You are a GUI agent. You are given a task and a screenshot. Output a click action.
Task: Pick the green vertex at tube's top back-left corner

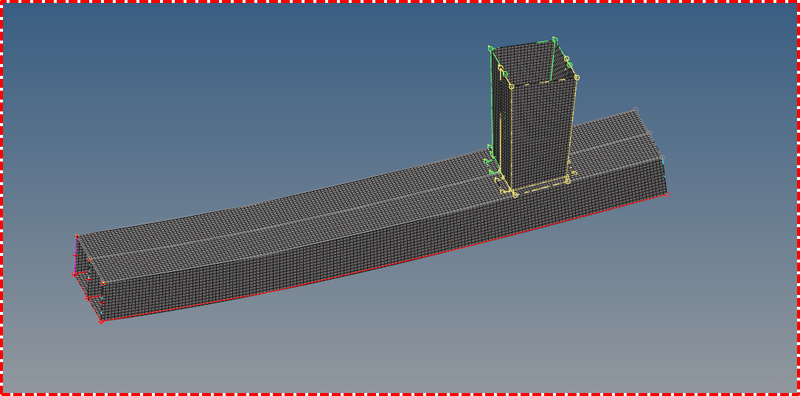[x=490, y=48]
